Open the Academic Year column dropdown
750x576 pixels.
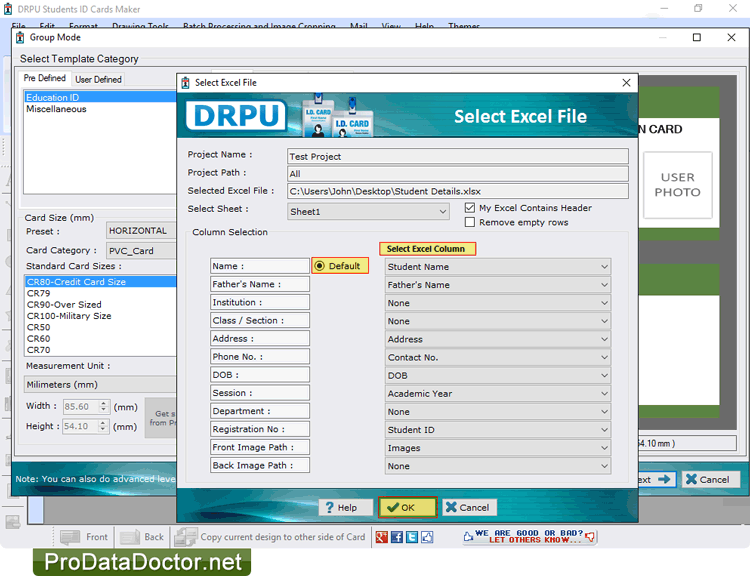(498, 393)
